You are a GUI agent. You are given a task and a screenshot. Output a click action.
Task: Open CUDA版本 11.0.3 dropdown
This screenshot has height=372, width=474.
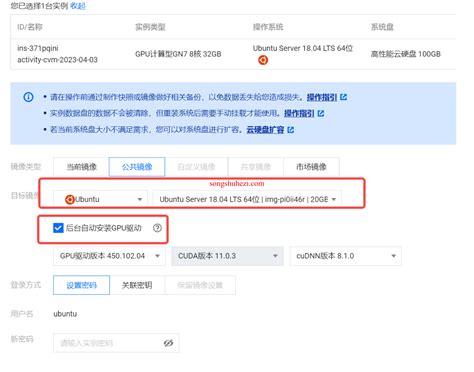[x=227, y=256]
